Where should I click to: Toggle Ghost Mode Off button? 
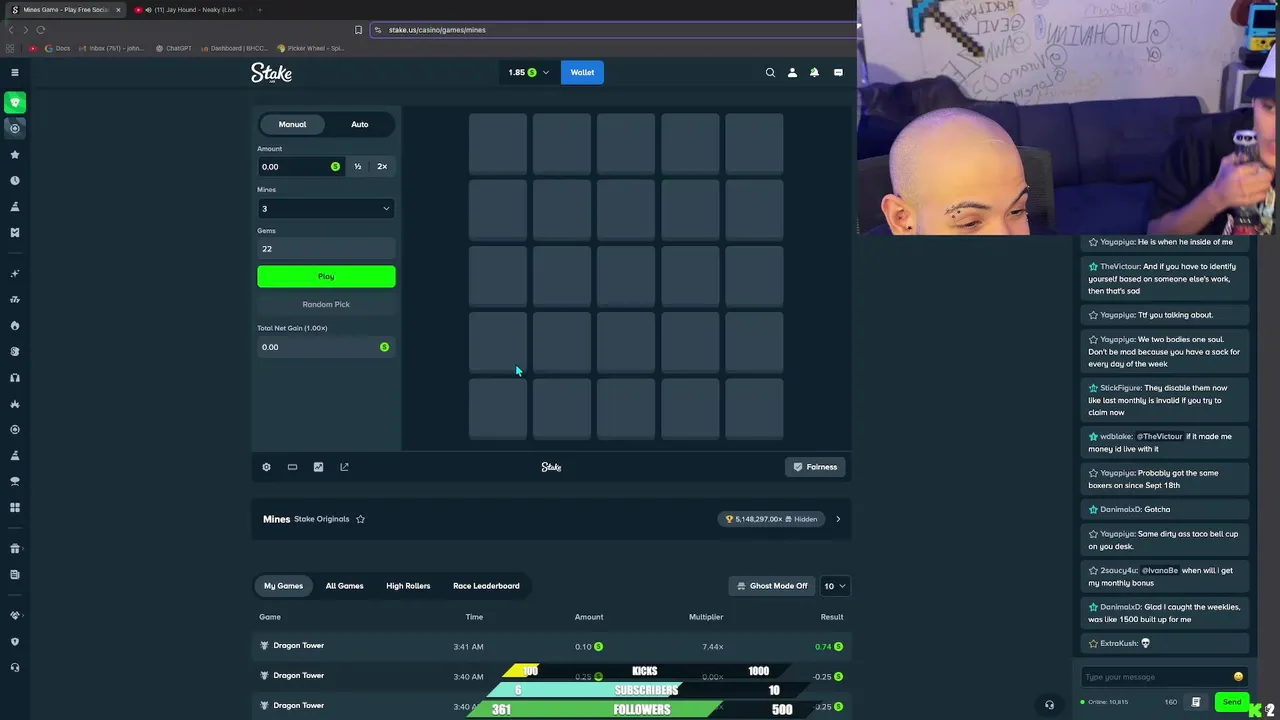click(772, 586)
